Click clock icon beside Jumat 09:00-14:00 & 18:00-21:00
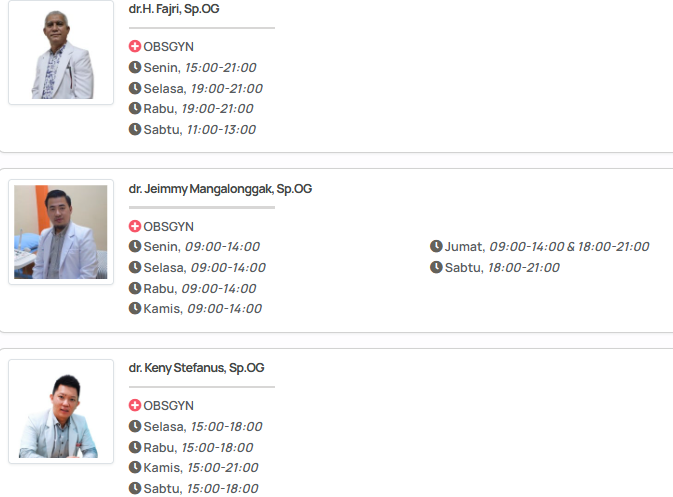 pos(436,247)
